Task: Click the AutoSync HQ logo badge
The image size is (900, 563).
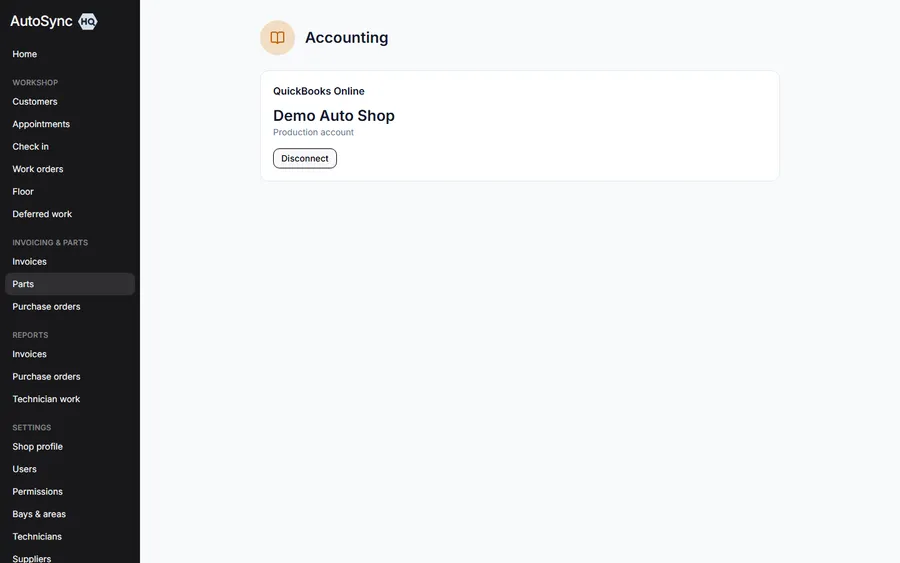Action: pyautogui.click(x=87, y=21)
